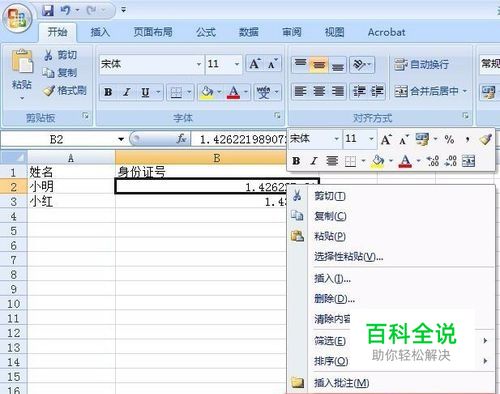The image size is (500, 394).
Task: Choose 剪切(T) in context menu
Action: [x=391, y=196]
